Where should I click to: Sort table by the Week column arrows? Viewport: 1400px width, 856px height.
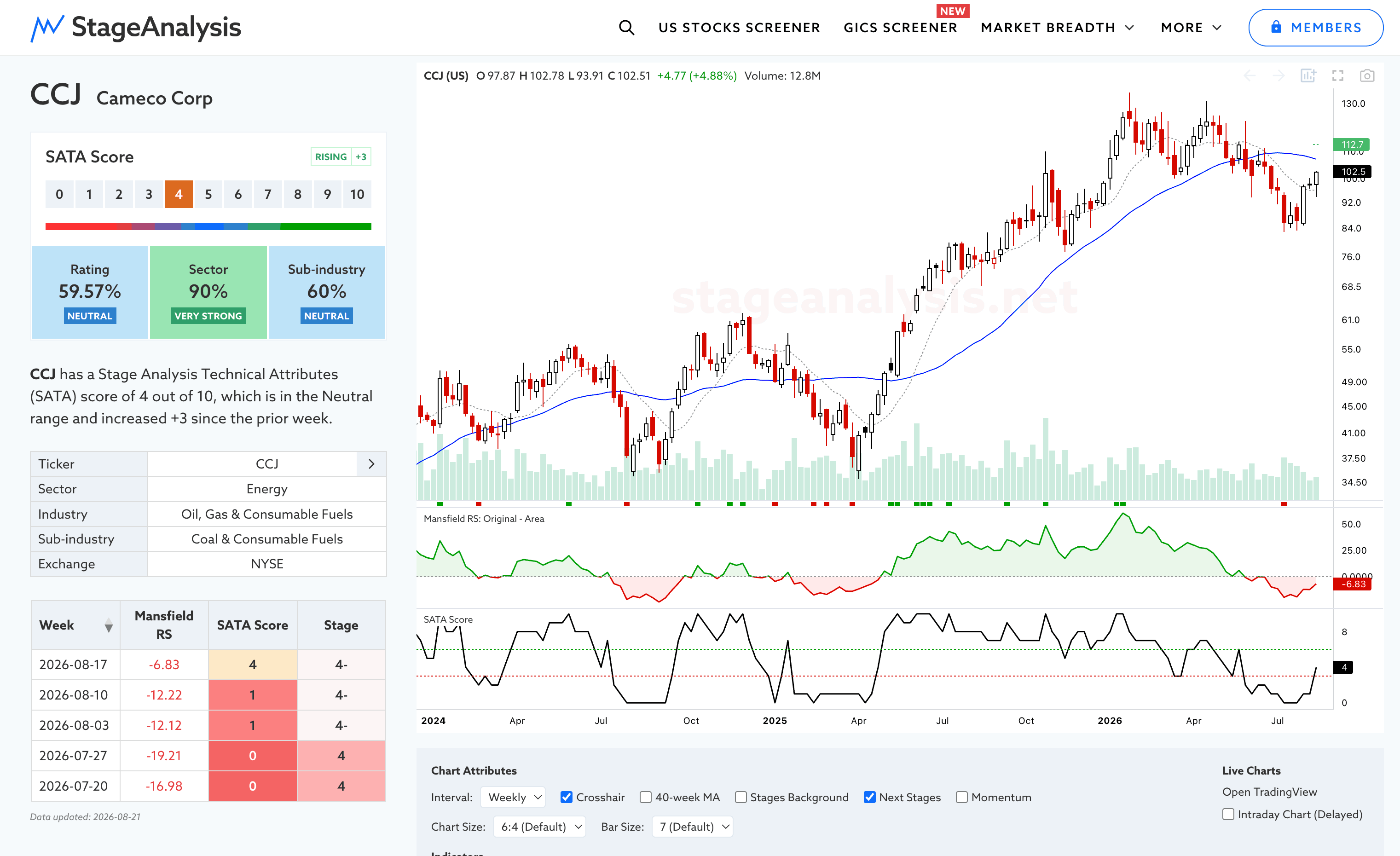(x=109, y=625)
